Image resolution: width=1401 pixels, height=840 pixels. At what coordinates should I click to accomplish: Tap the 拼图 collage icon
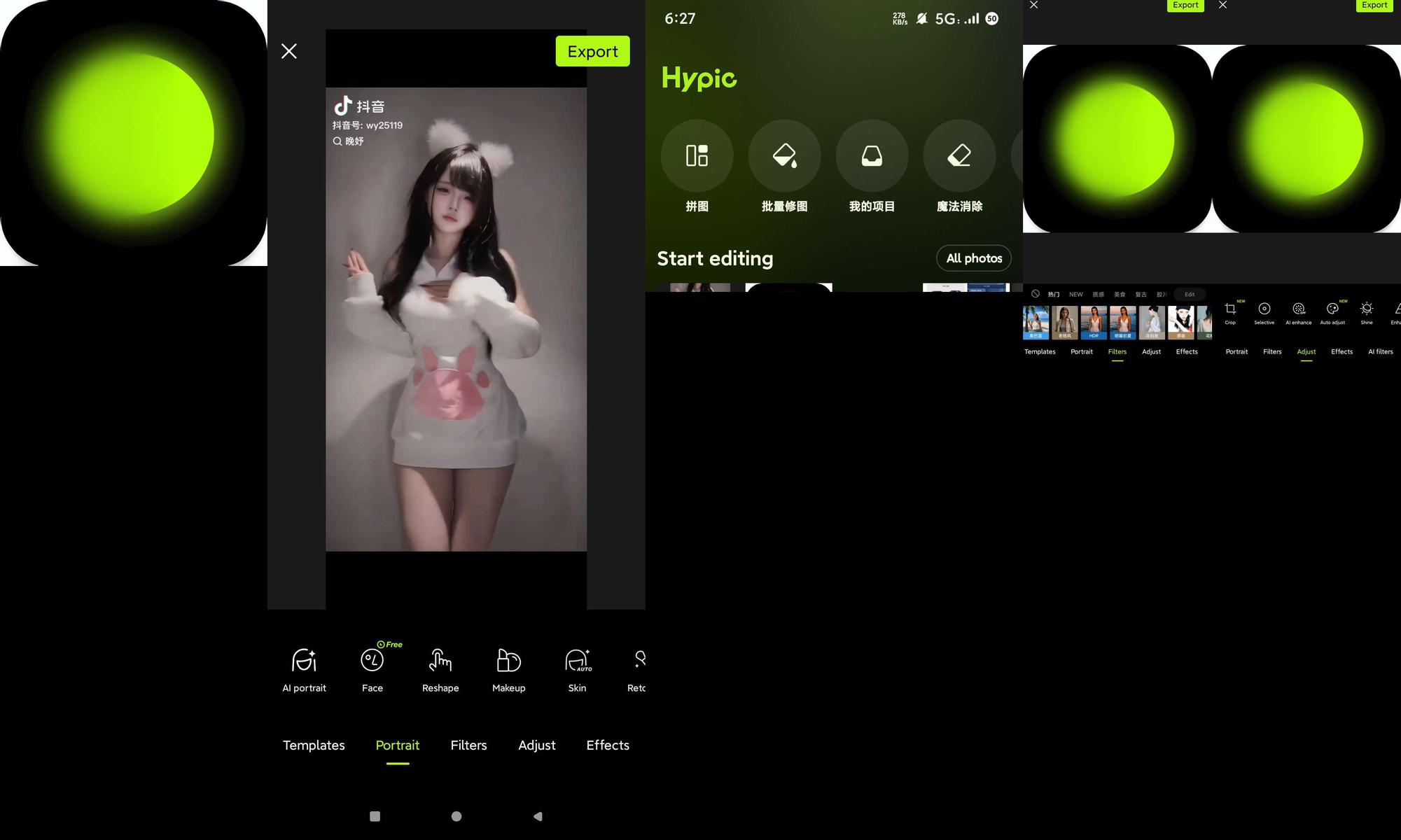697,156
